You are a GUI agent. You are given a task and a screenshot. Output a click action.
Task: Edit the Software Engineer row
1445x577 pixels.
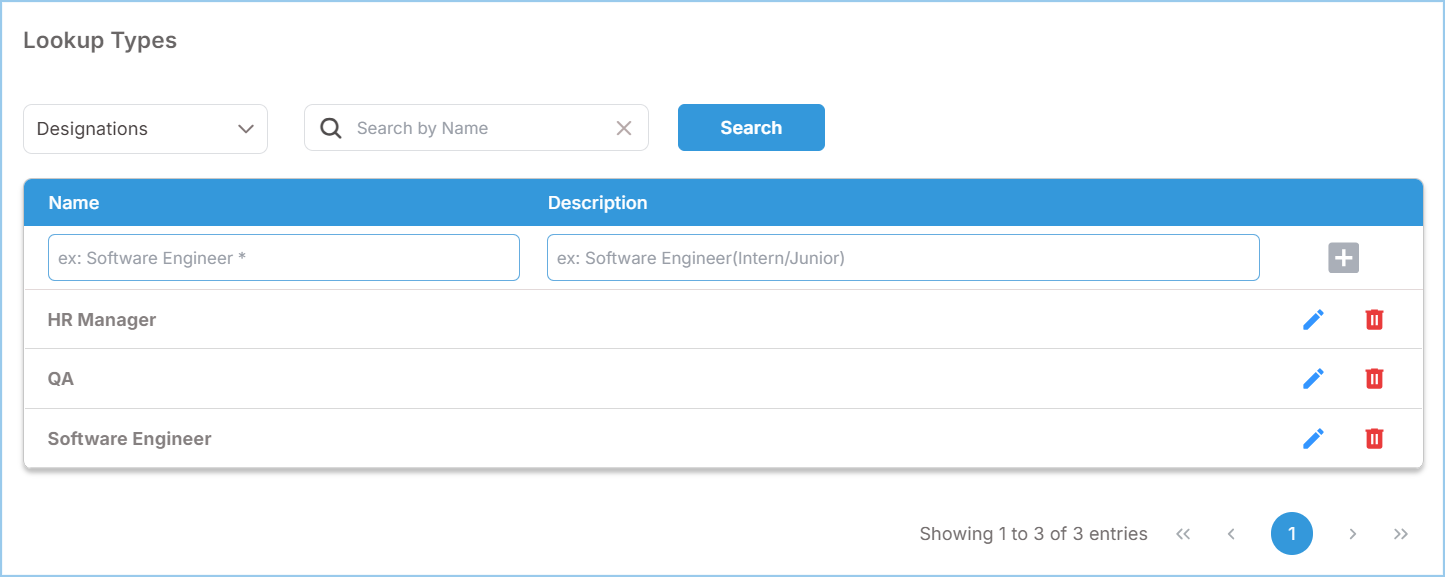[x=1313, y=439]
